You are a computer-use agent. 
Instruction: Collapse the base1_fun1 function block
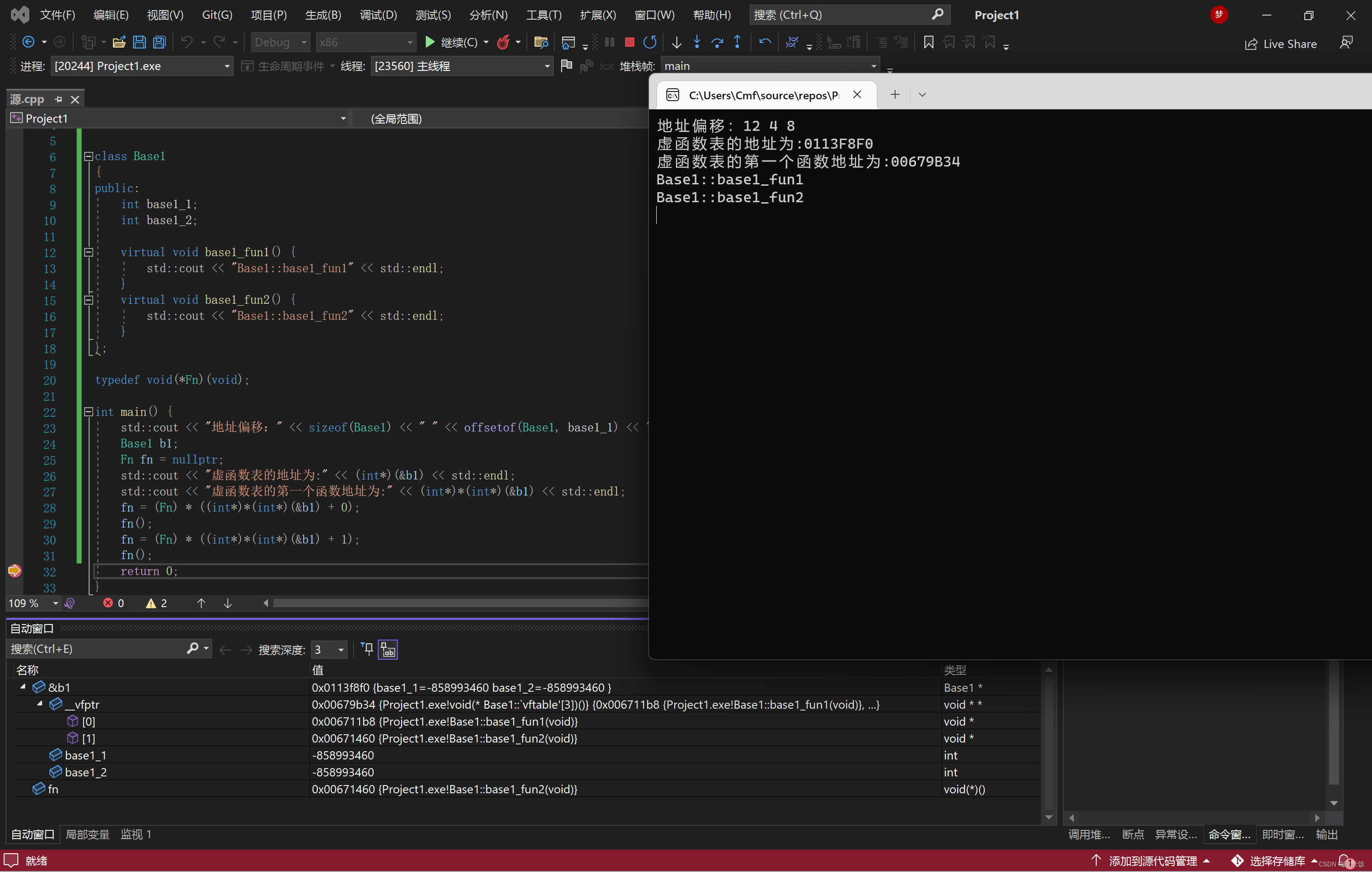point(88,252)
